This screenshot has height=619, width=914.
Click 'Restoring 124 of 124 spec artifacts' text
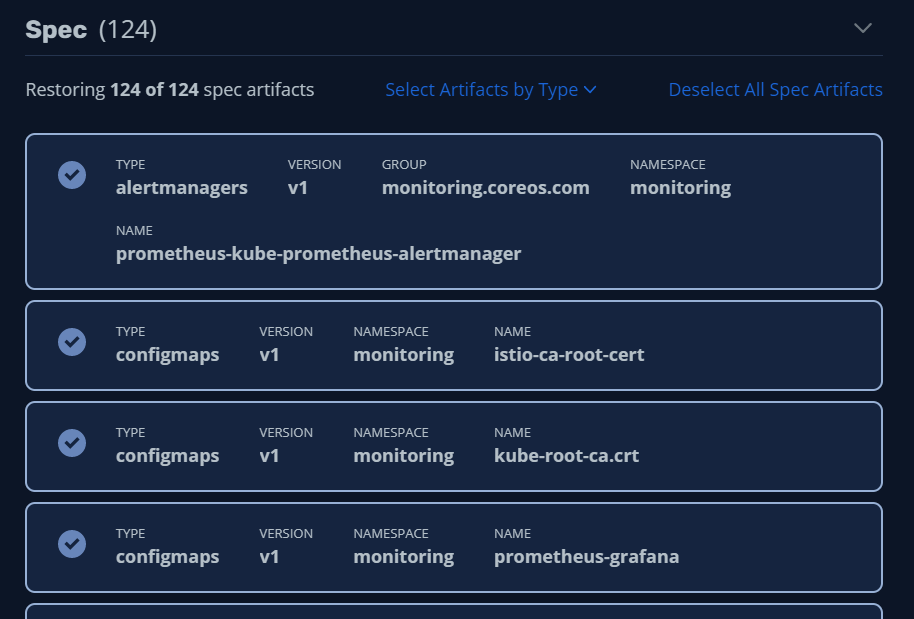click(170, 90)
